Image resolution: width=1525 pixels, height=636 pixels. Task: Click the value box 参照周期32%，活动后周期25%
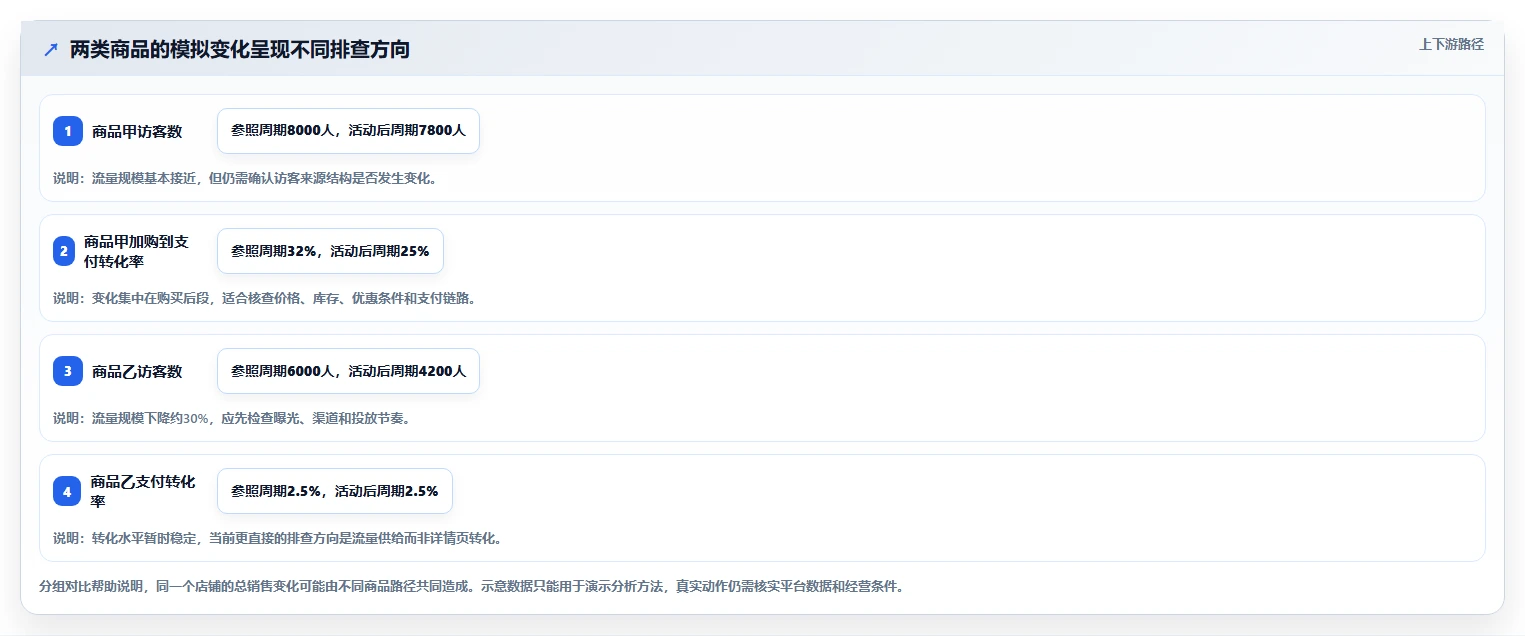(x=330, y=251)
